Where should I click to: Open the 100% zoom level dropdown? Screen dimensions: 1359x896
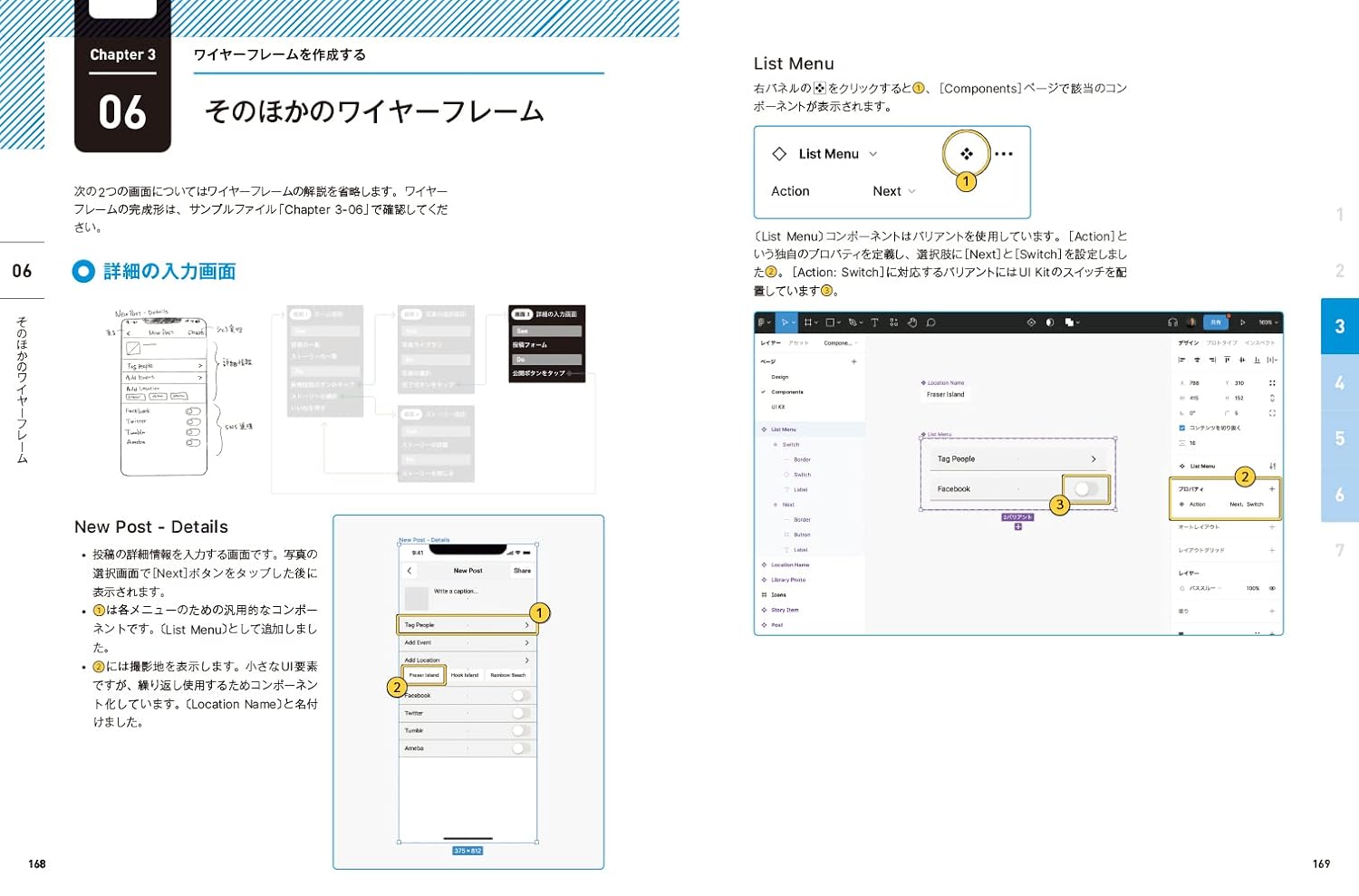point(1266,322)
